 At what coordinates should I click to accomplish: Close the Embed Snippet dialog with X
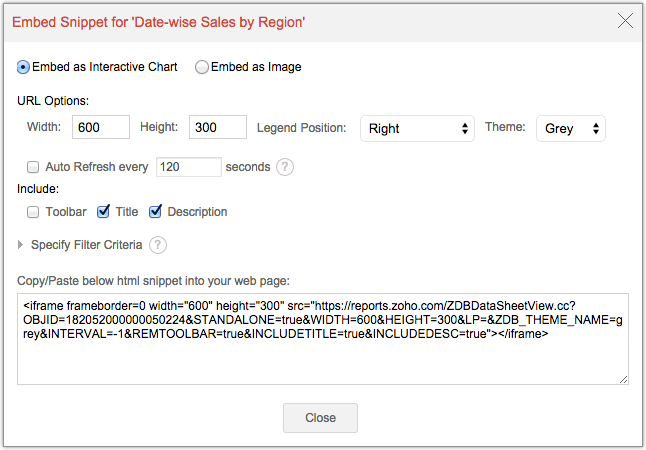625,20
